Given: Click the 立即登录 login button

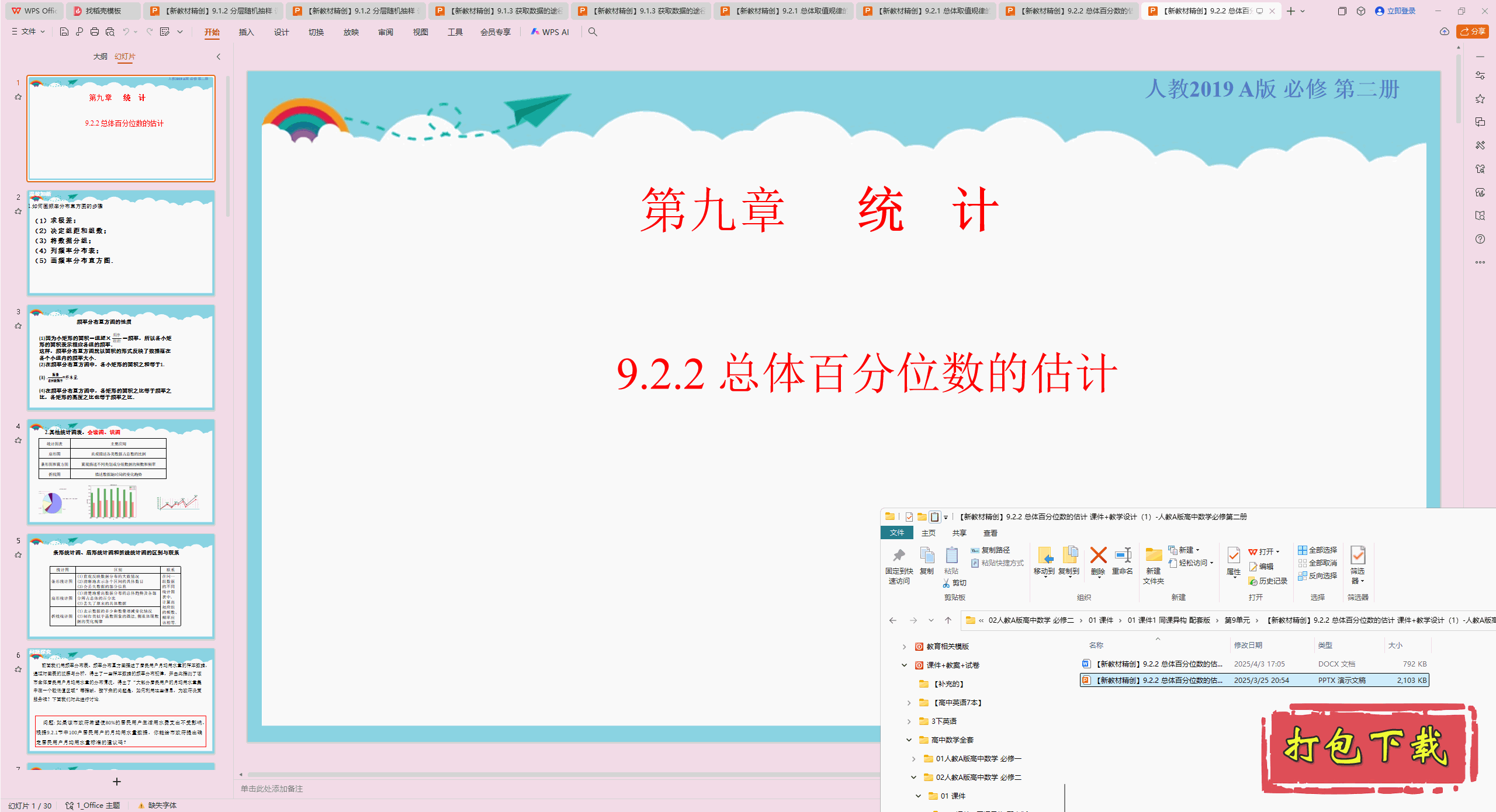Looking at the screenshot, I should [x=1395, y=11].
